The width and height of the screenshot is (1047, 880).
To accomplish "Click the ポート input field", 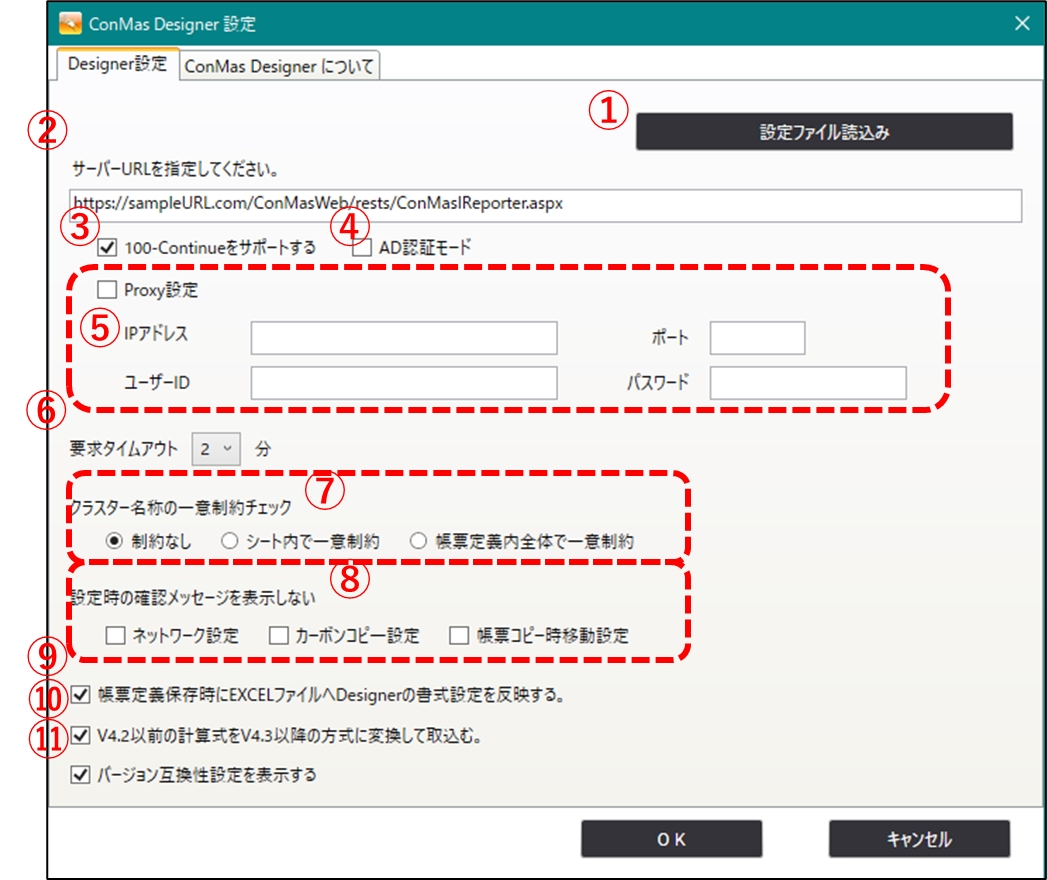I will (x=757, y=338).
